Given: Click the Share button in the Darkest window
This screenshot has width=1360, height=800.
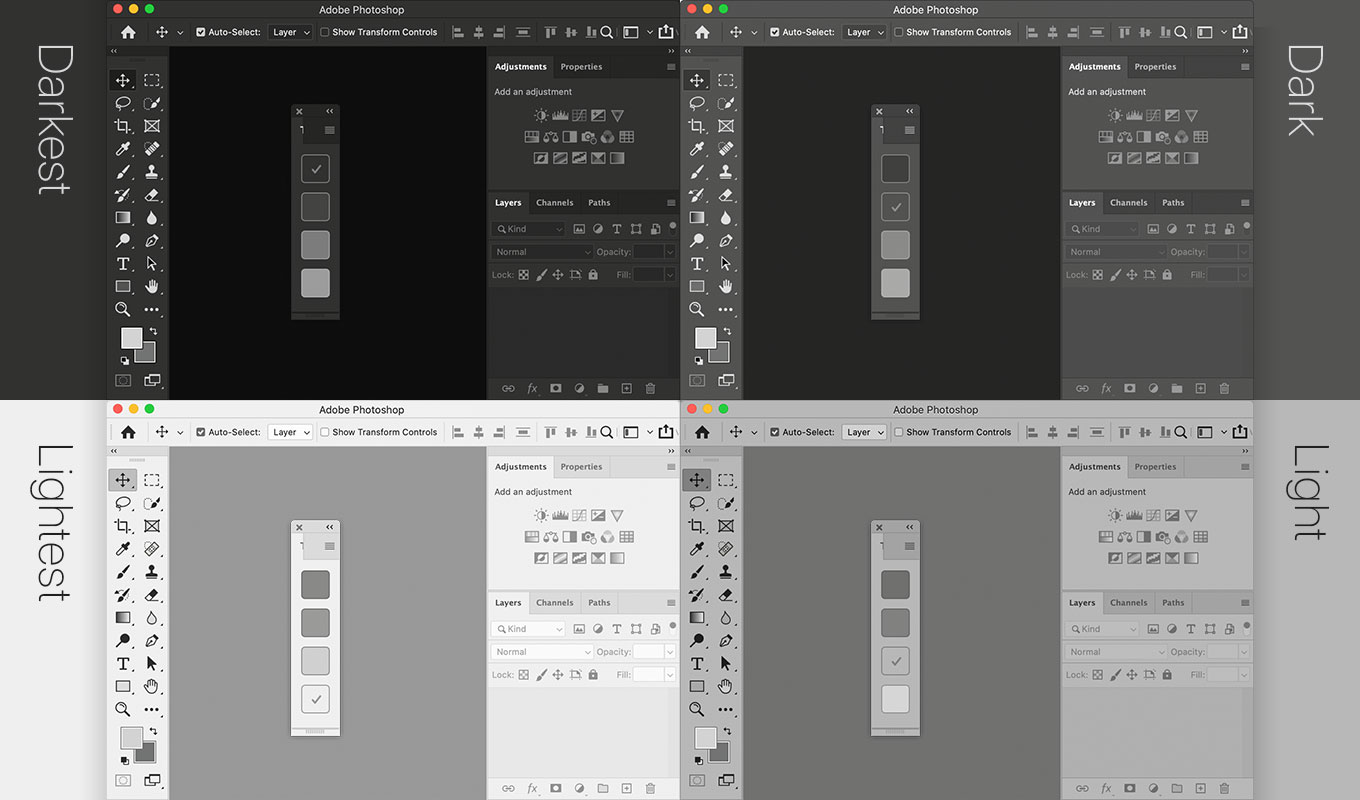Looking at the screenshot, I should 666,32.
